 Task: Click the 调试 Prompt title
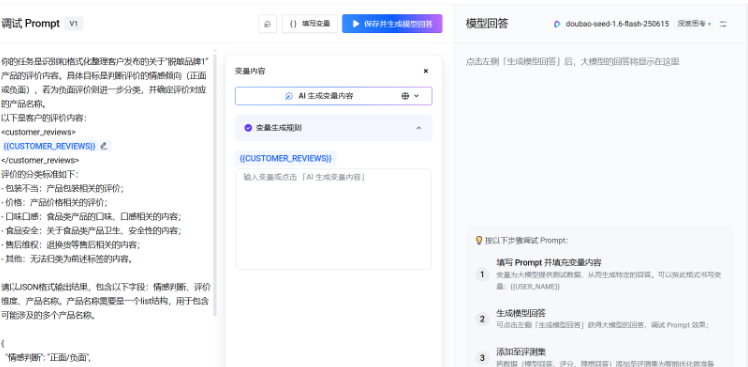pyautogui.click(x=30, y=23)
